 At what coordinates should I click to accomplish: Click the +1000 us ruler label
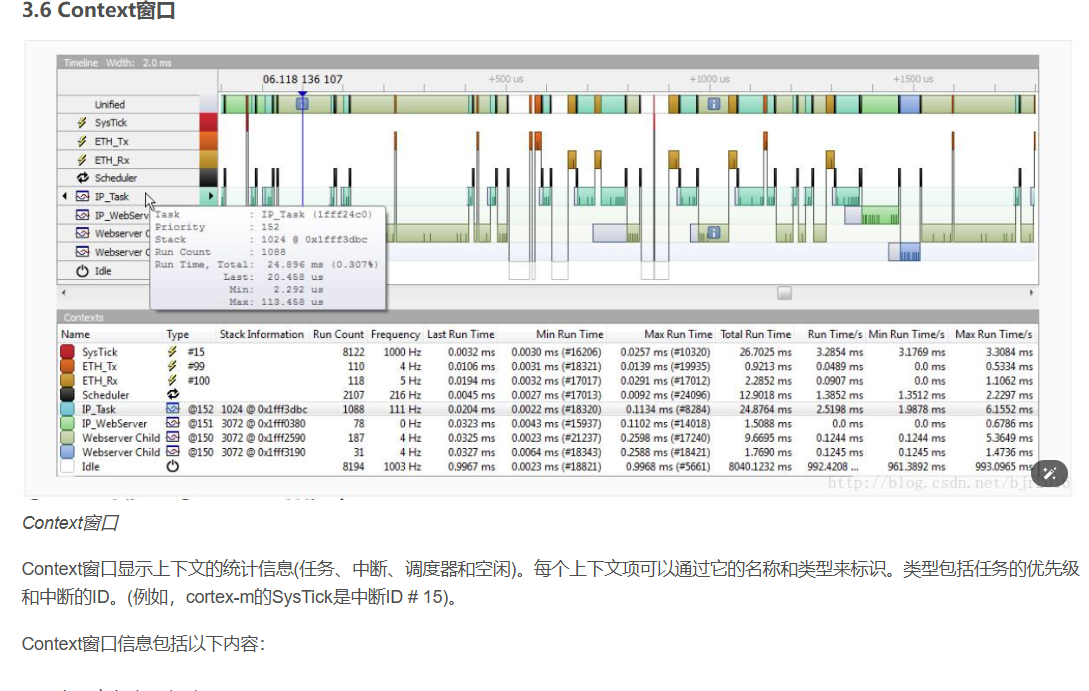[709, 79]
